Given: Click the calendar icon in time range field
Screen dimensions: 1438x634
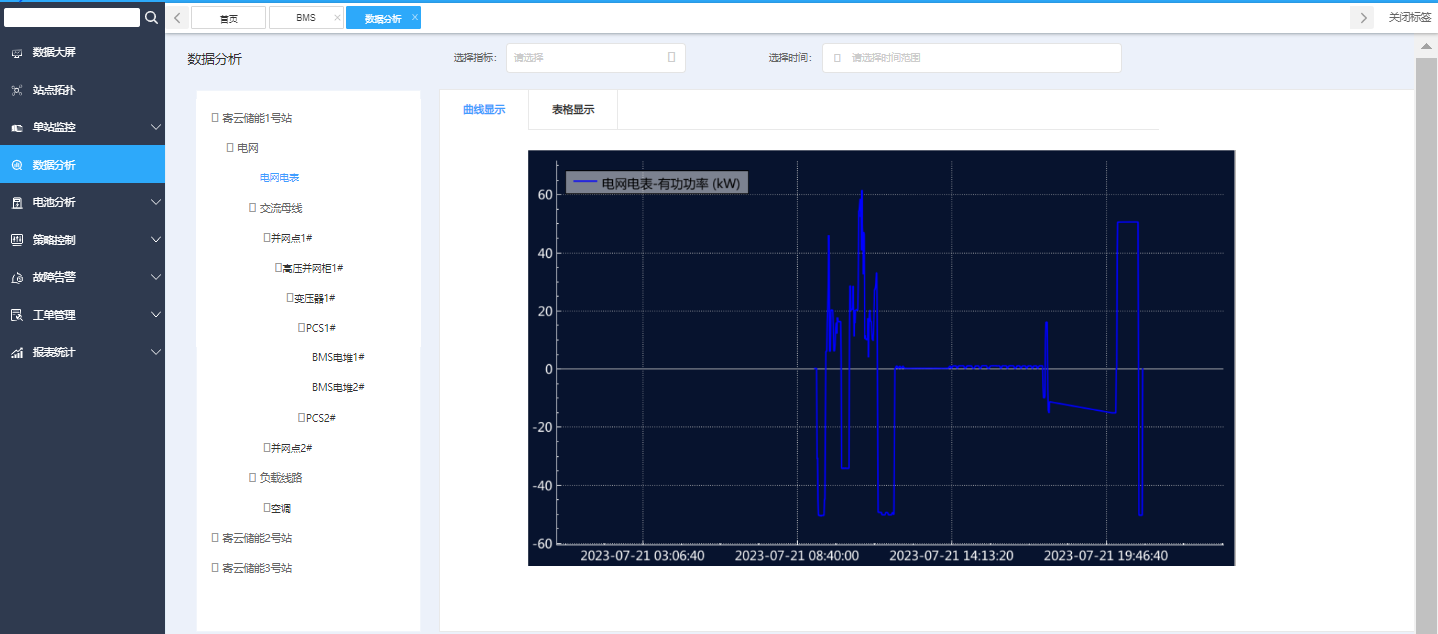Looking at the screenshot, I should click(x=837, y=58).
